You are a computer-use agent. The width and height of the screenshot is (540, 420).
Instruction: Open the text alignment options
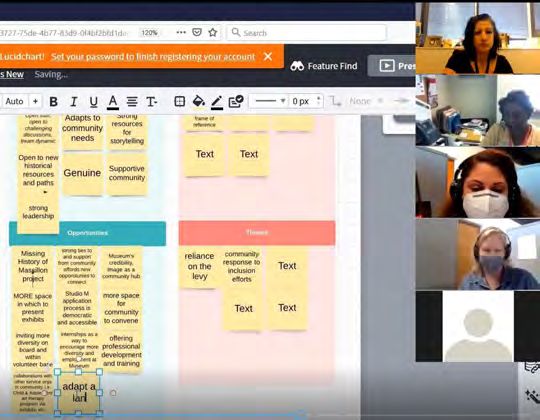[x=132, y=102]
